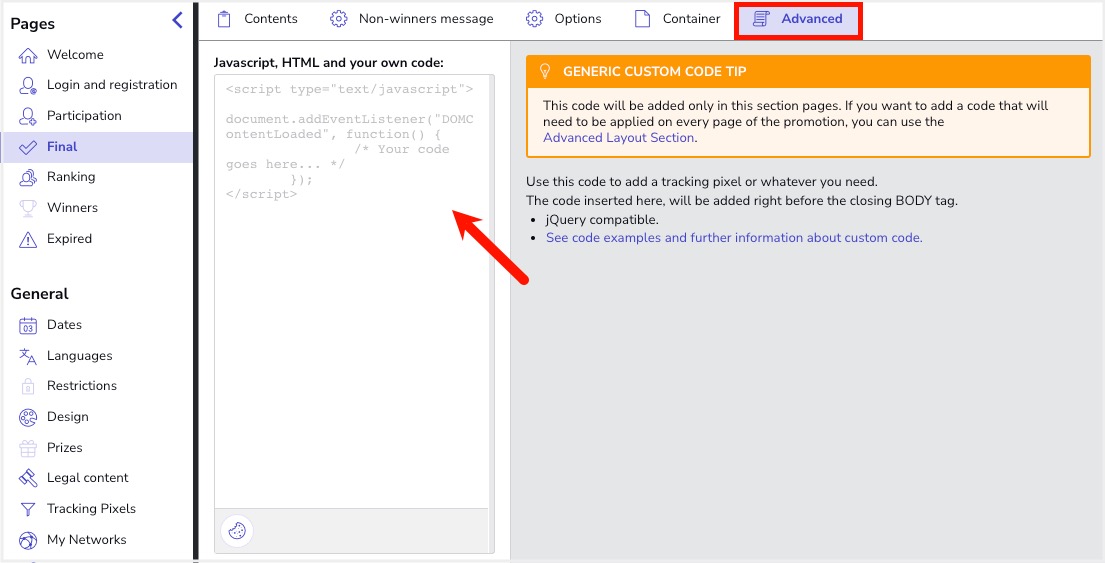Viewport: 1105px width, 563px height.
Task: Click the Final checkmark icon
Action: click(x=27, y=147)
